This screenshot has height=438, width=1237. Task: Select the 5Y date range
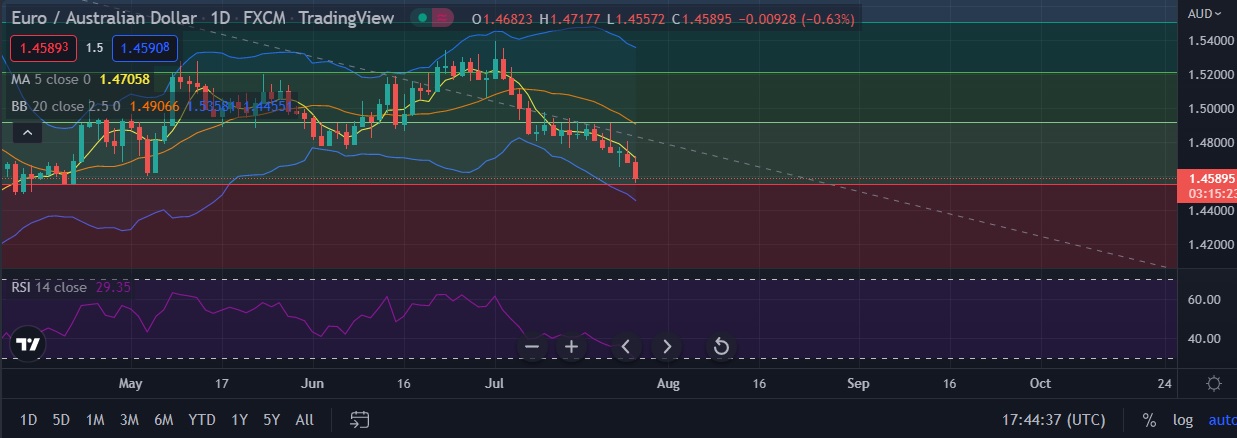coord(271,420)
